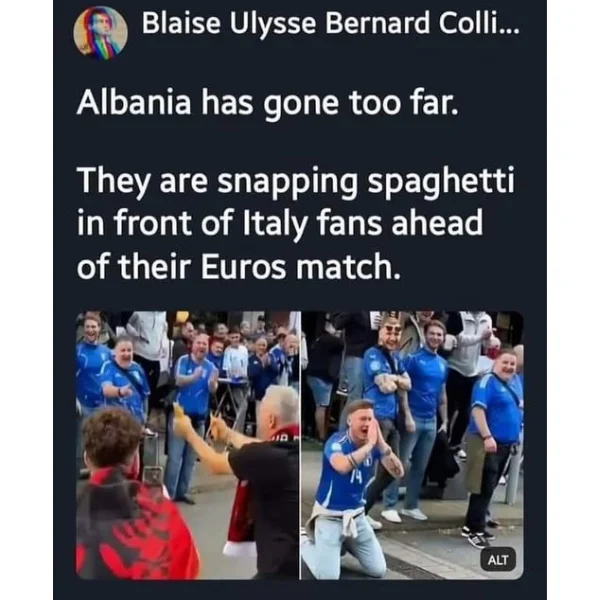The image size is (600, 600).
Task: Select the text 'Albania has gone too far.'
Action: point(267,103)
